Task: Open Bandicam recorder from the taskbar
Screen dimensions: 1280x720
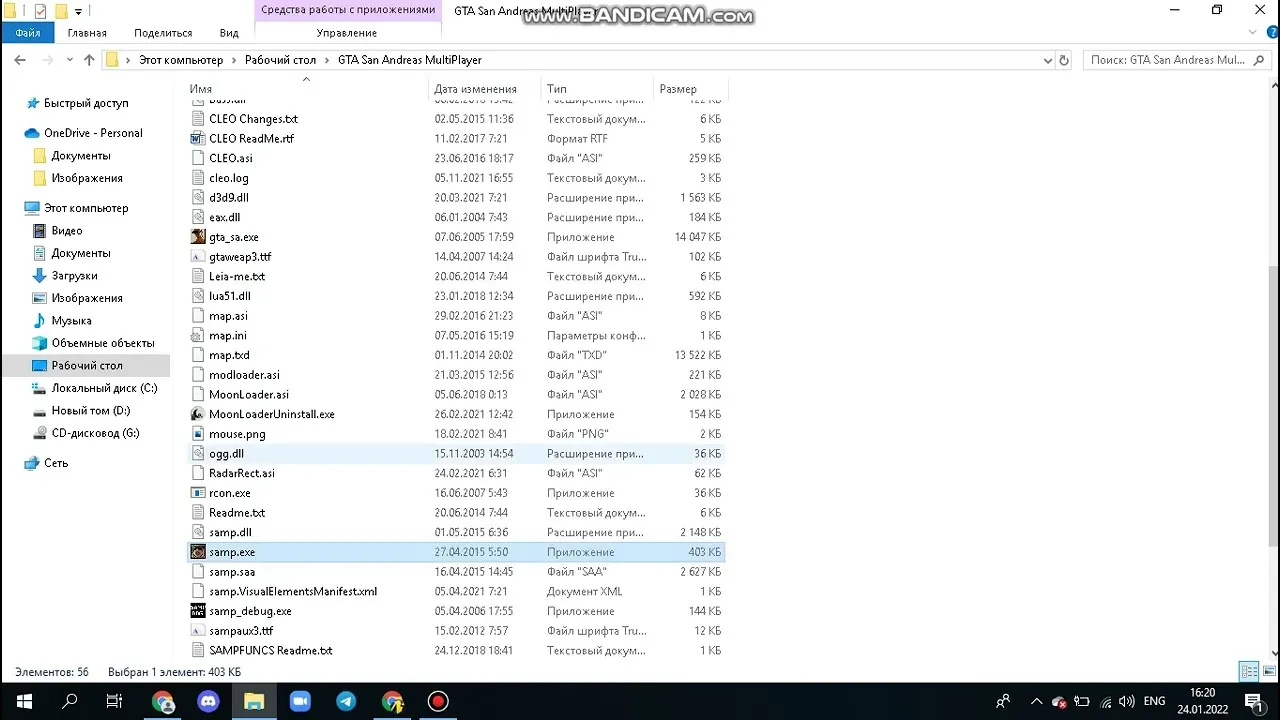Action: pos(438,701)
